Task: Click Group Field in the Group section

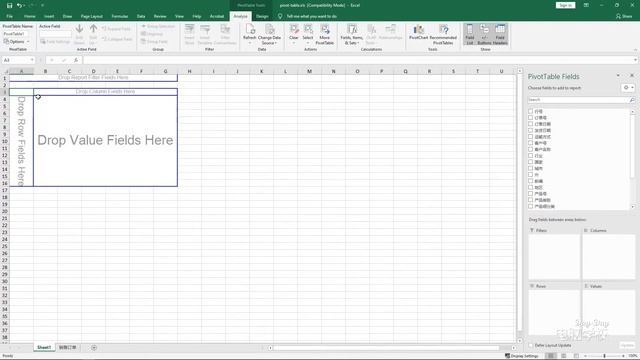Action: [x=154, y=41]
